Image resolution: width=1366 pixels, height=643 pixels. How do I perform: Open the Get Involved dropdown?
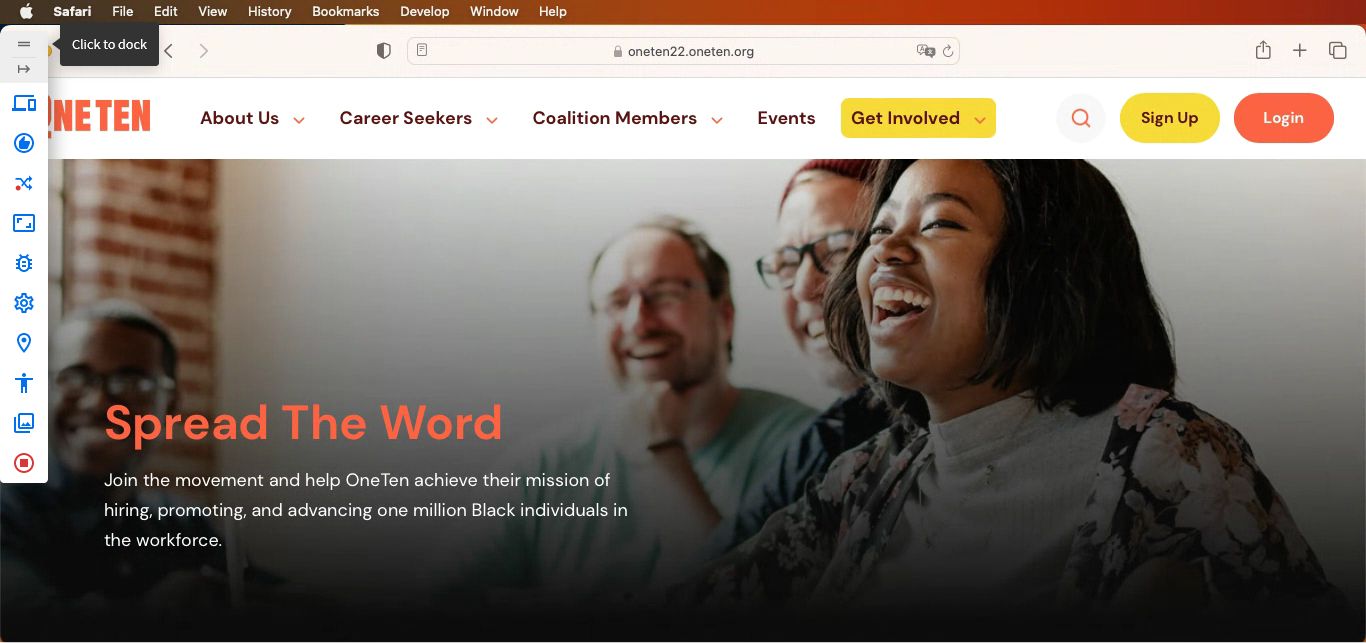(x=918, y=118)
